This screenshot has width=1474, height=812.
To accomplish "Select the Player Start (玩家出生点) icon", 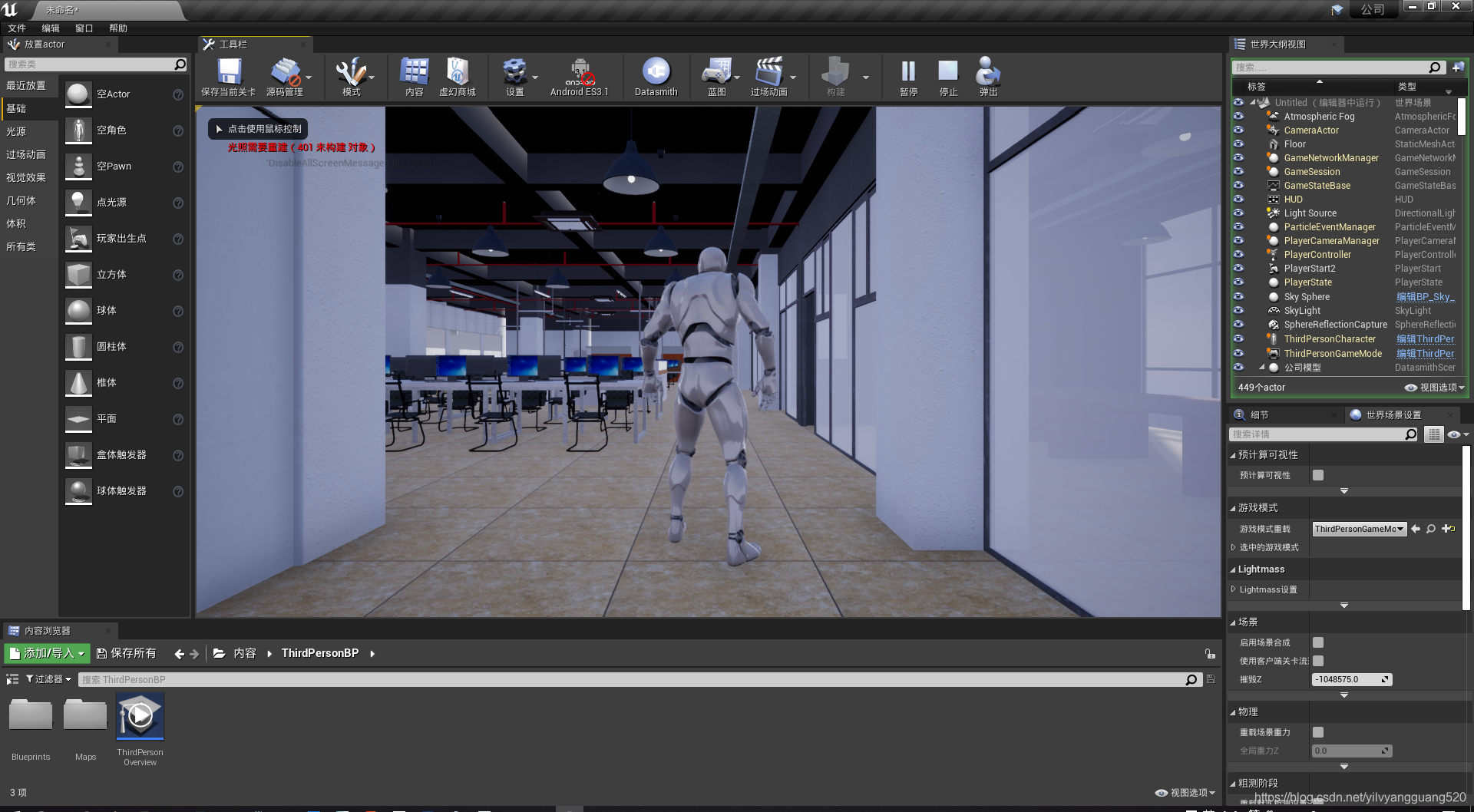I will tap(78, 239).
